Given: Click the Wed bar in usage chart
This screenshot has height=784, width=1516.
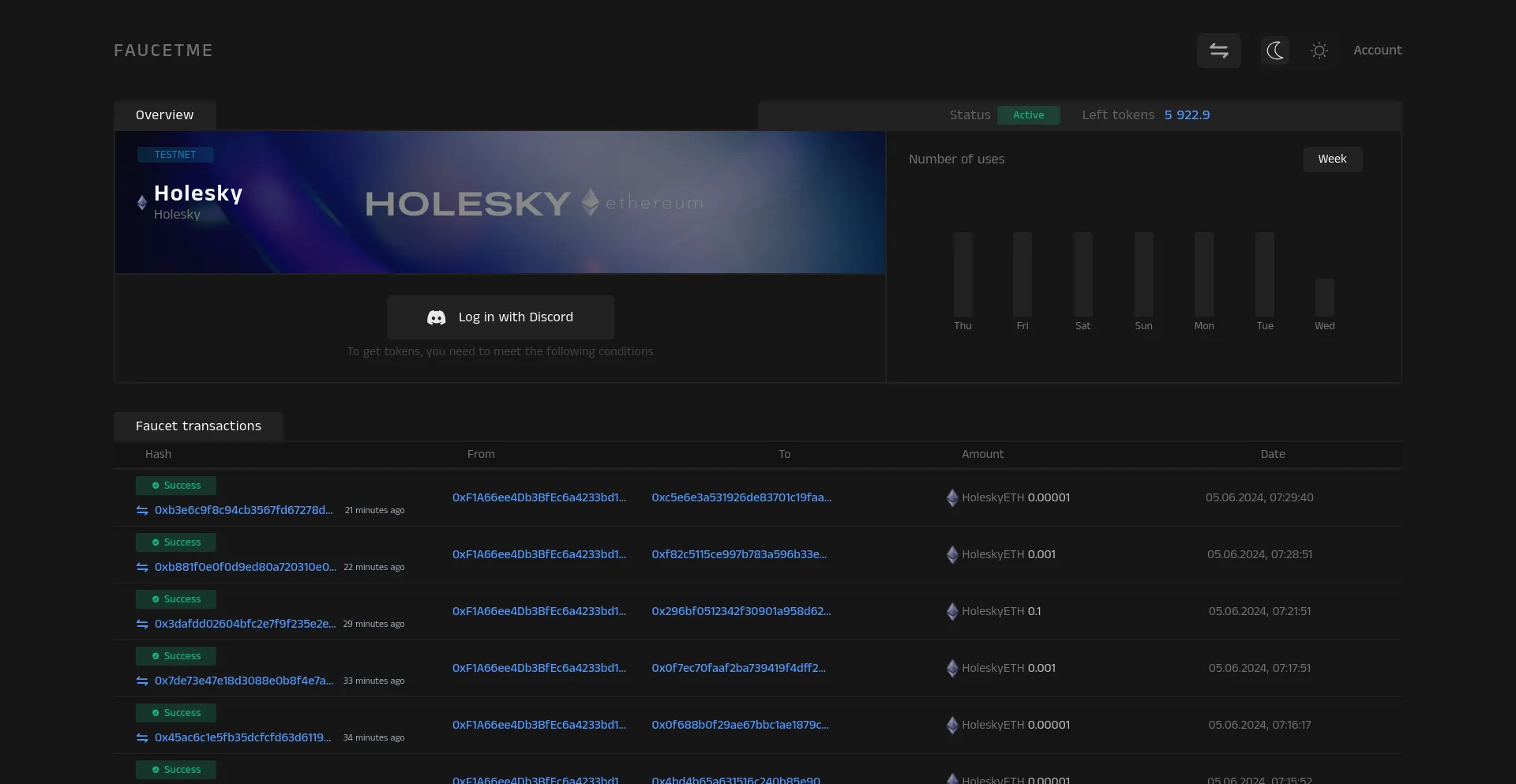Looking at the screenshot, I should 1325,298.
